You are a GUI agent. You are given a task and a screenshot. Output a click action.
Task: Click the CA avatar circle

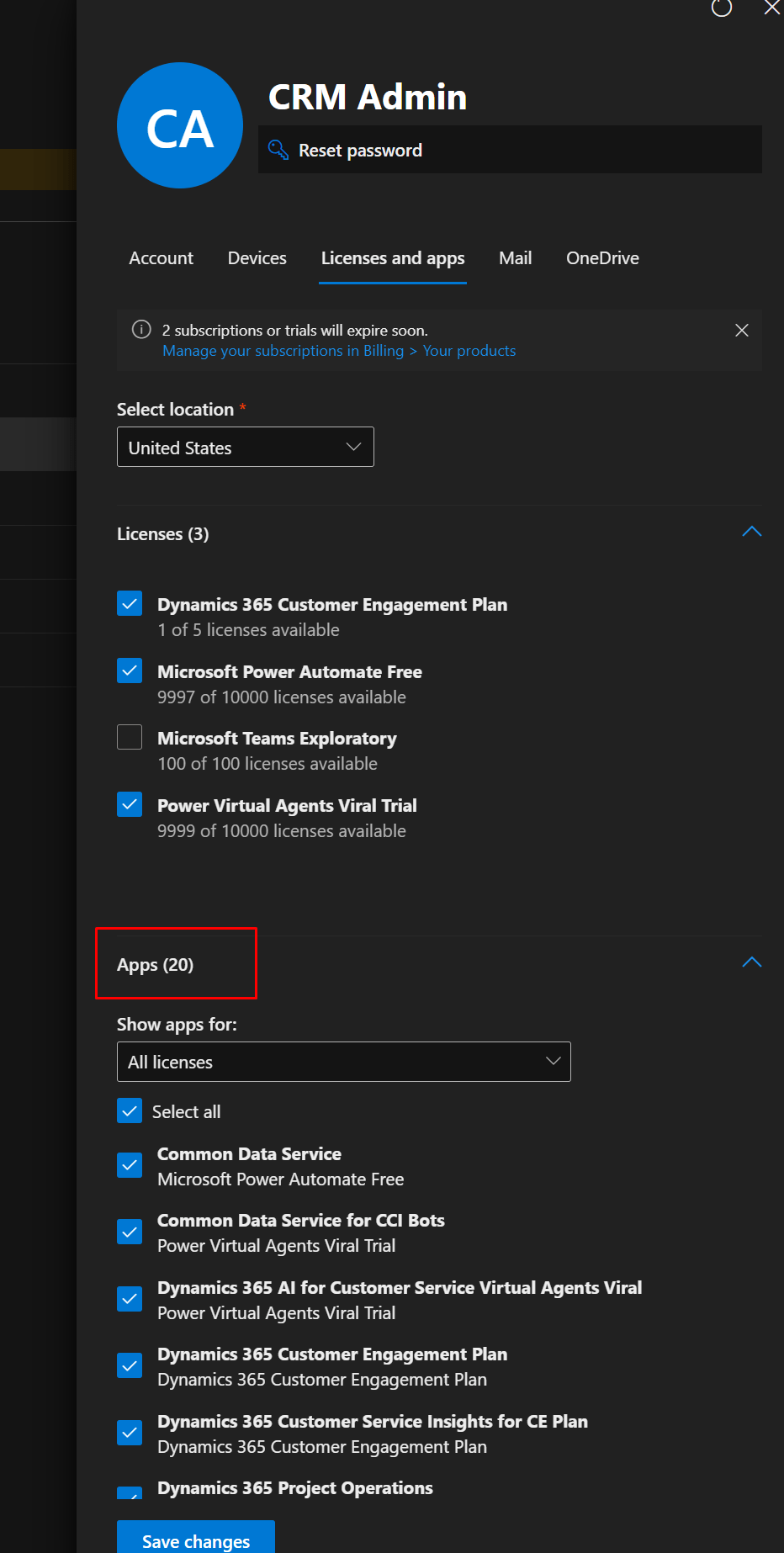click(x=180, y=125)
